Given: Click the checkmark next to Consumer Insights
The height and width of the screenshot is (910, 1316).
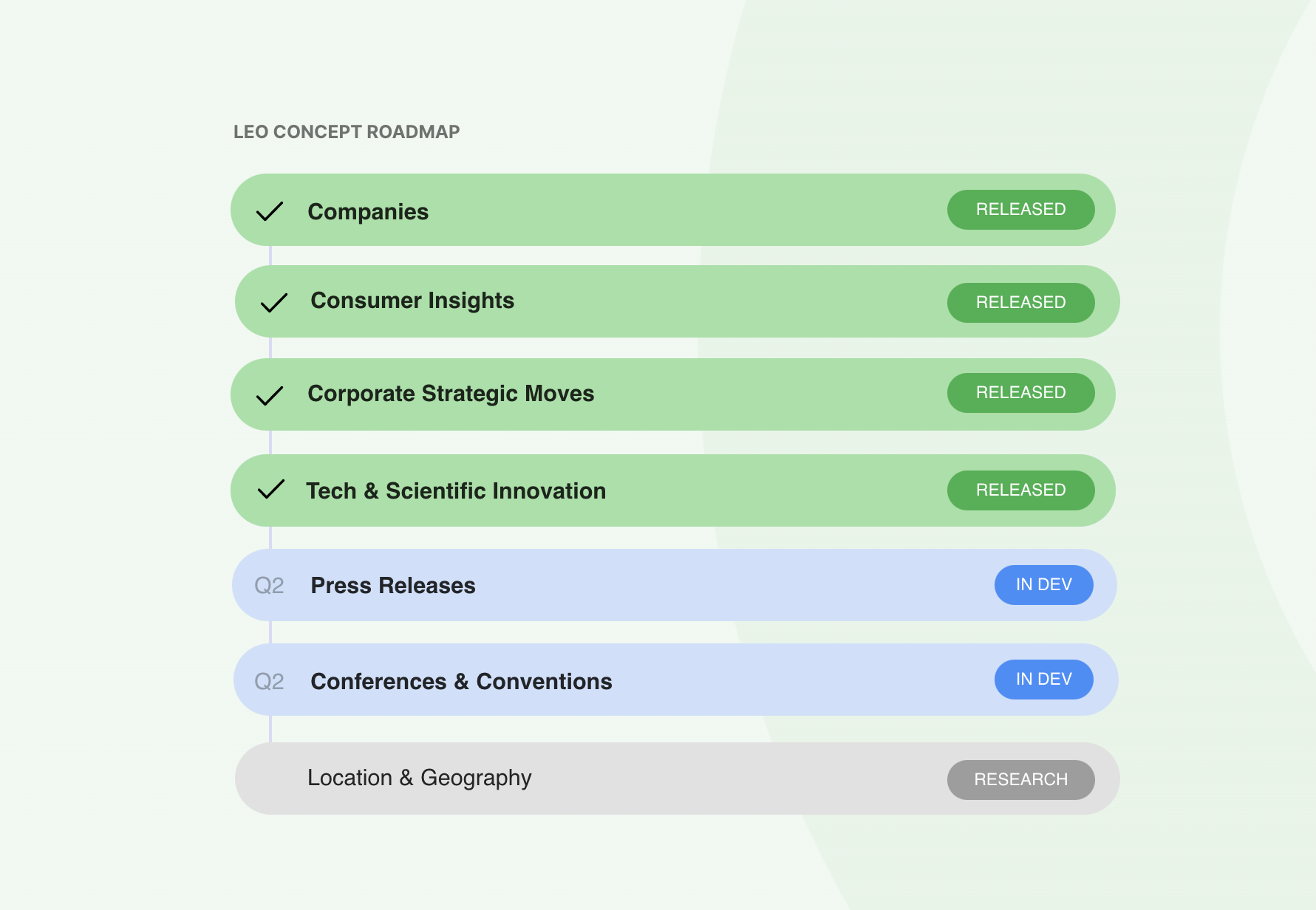Looking at the screenshot, I should click(273, 303).
